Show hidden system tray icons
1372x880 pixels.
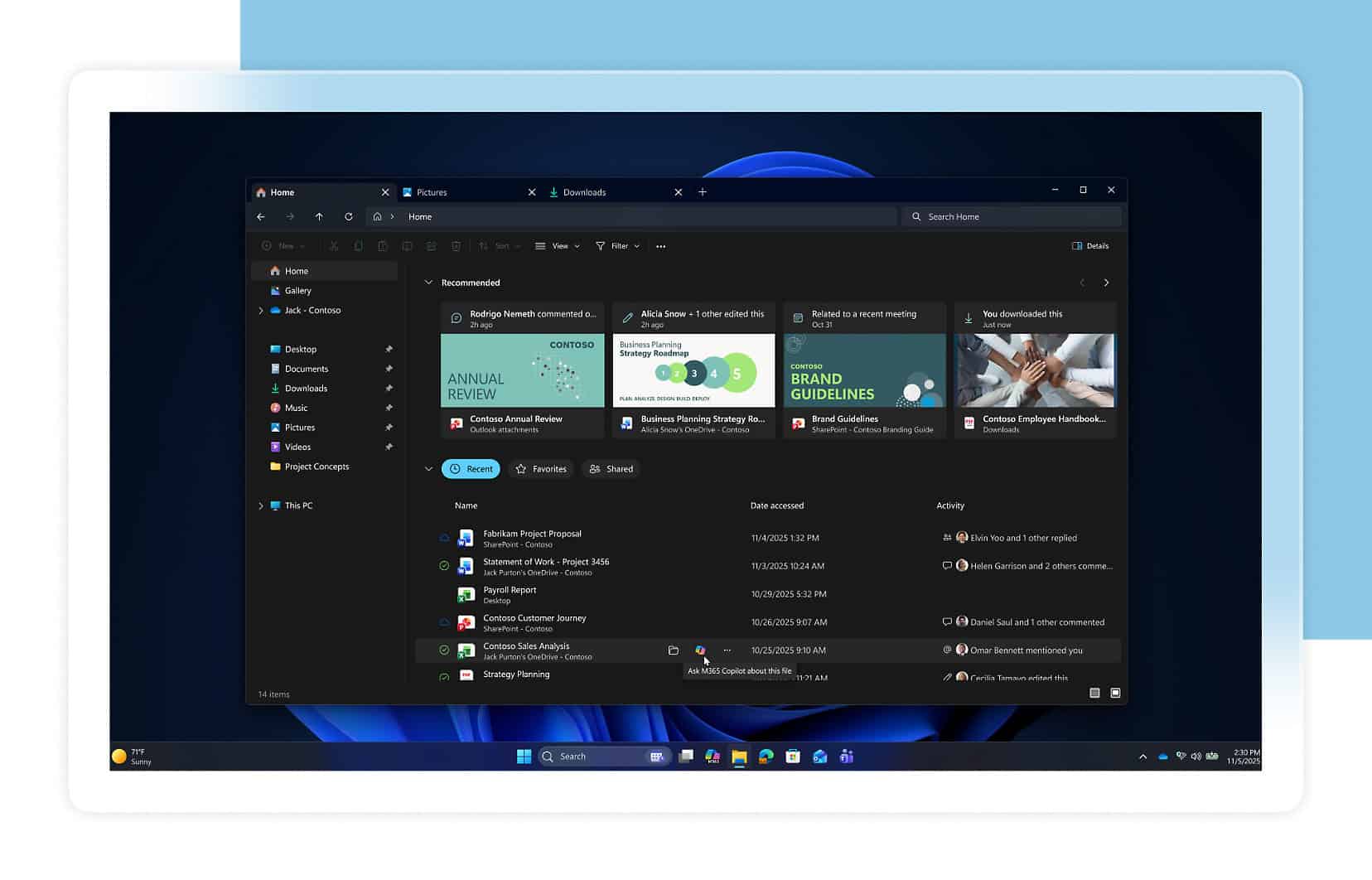click(x=1143, y=757)
